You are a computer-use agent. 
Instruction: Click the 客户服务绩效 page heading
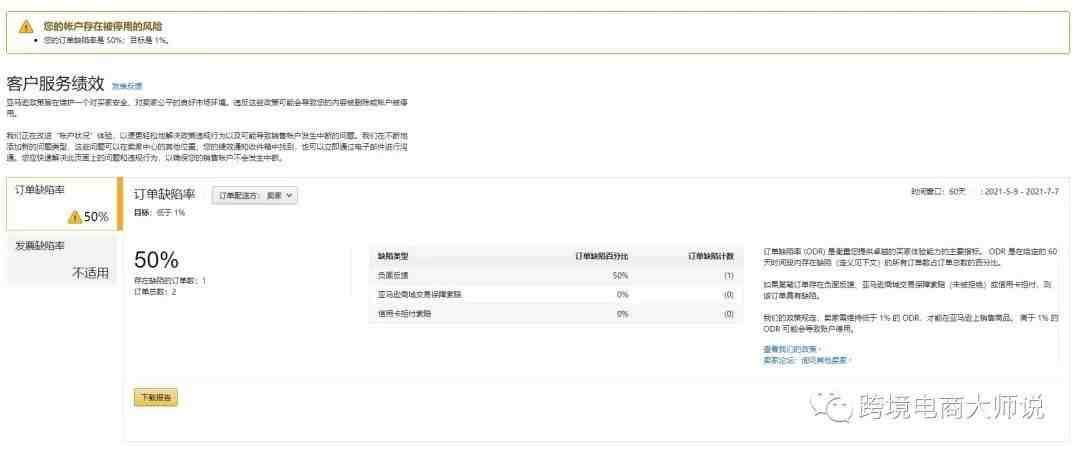pyautogui.click(x=55, y=84)
